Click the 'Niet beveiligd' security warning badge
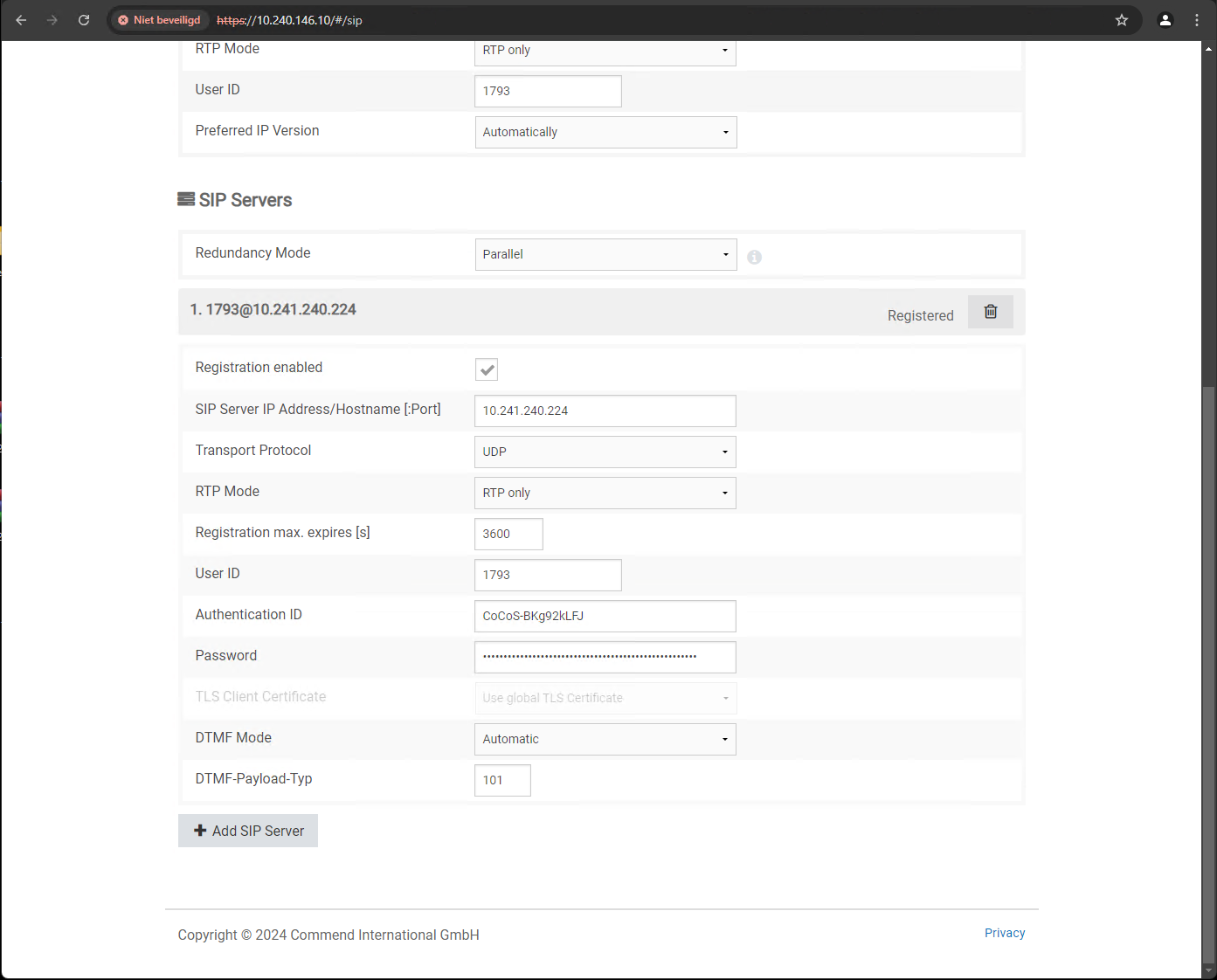1217x980 pixels. [x=159, y=20]
